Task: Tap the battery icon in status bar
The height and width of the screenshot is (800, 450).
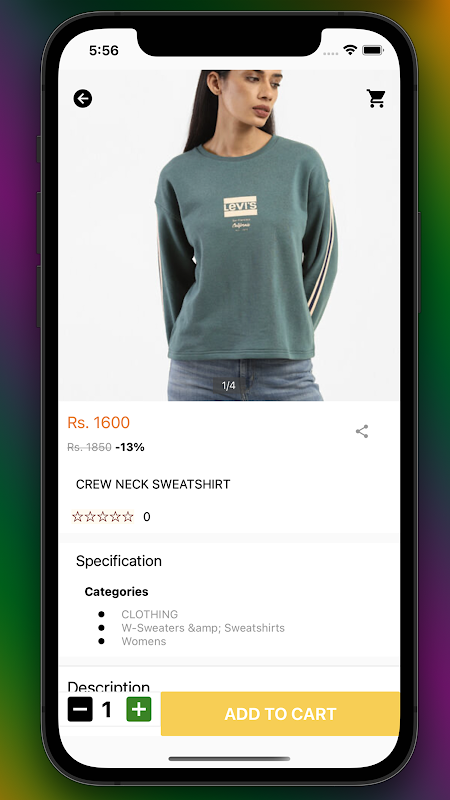Action: pyautogui.click(x=373, y=50)
